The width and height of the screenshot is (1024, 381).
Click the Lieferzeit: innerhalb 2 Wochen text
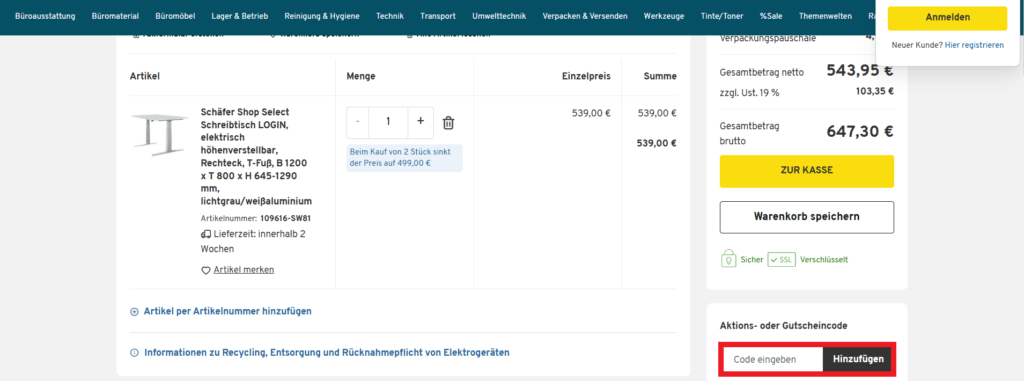pos(253,242)
